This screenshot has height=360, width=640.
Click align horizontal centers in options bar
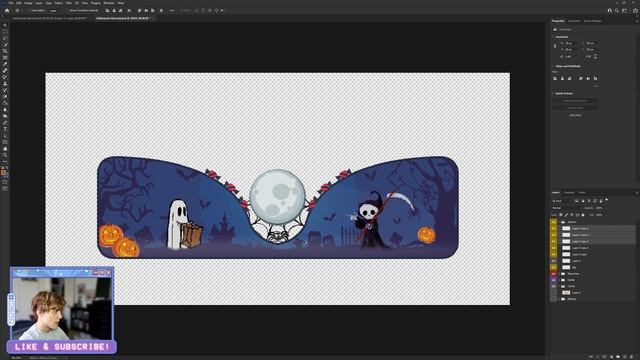[x=114, y=11]
